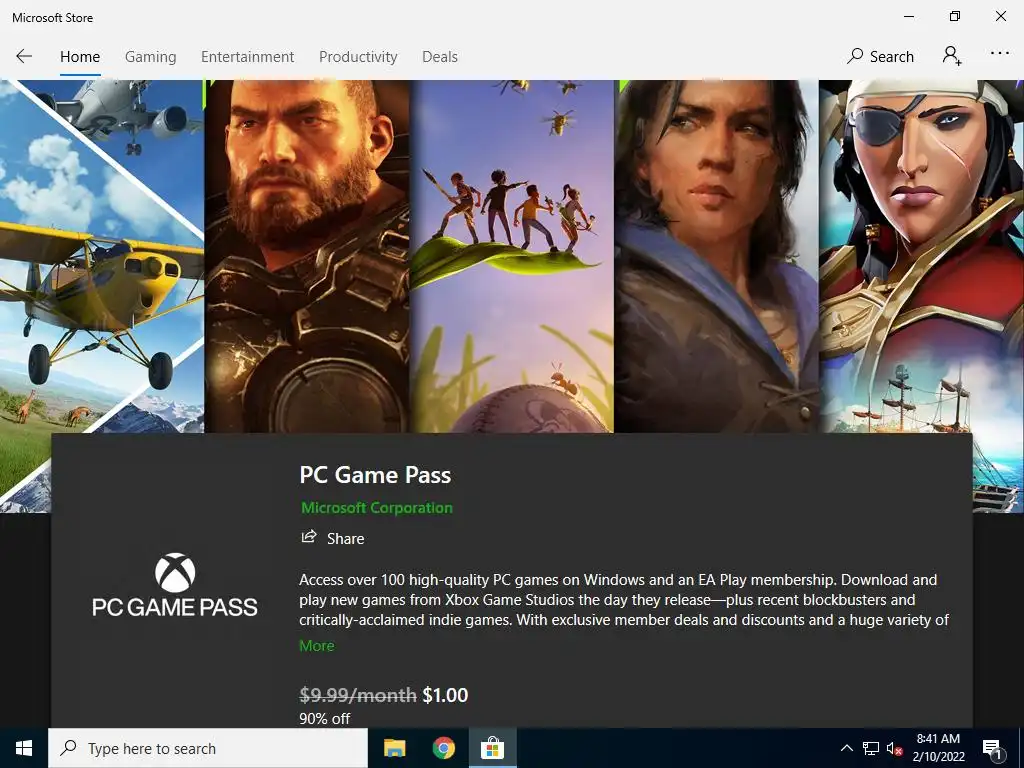
Task: Click the Share label text
Action: [345, 538]
